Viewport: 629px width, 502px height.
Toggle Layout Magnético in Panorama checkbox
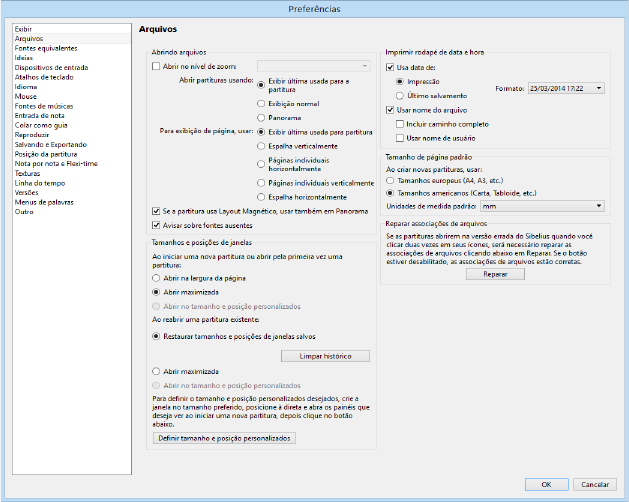coord(156,211)
